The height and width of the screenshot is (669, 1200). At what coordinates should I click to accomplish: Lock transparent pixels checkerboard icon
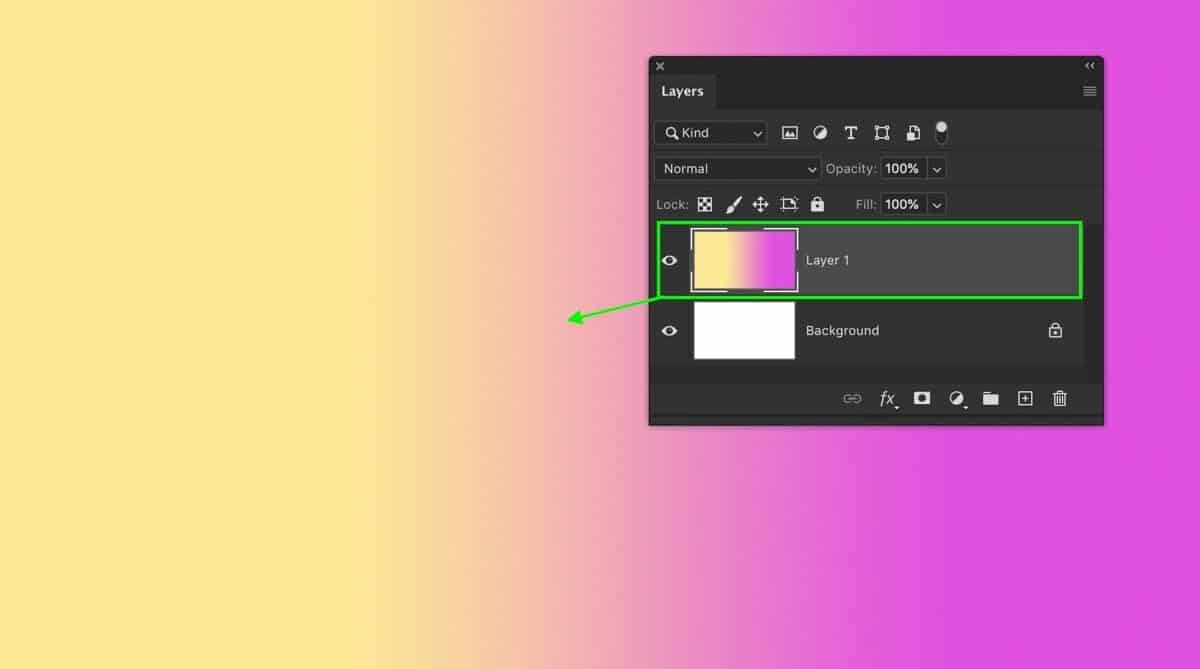pyautogui.click(x=705, y=204)
